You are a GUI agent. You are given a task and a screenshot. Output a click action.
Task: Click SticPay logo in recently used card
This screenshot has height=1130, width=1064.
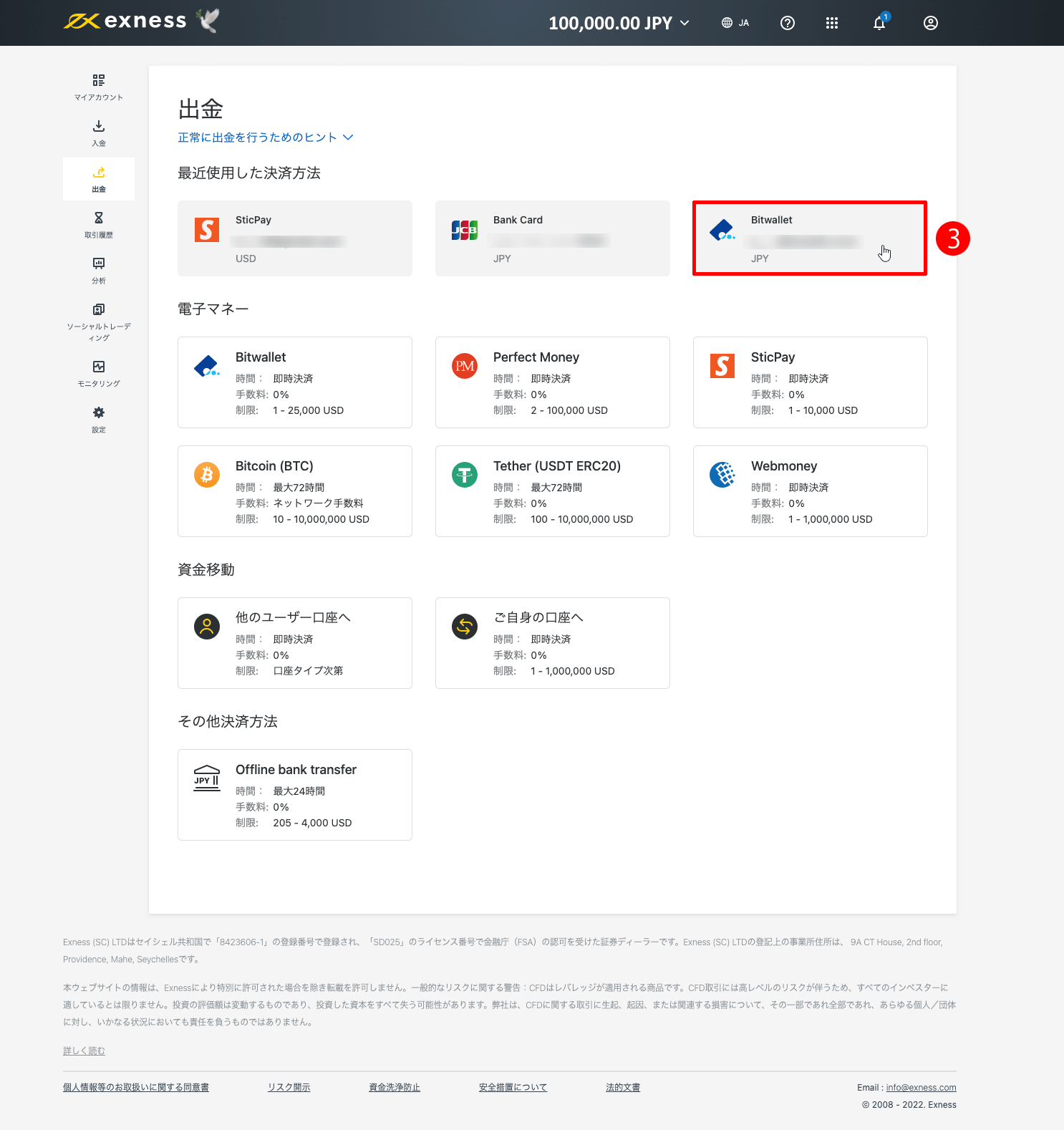pos(207,230)
